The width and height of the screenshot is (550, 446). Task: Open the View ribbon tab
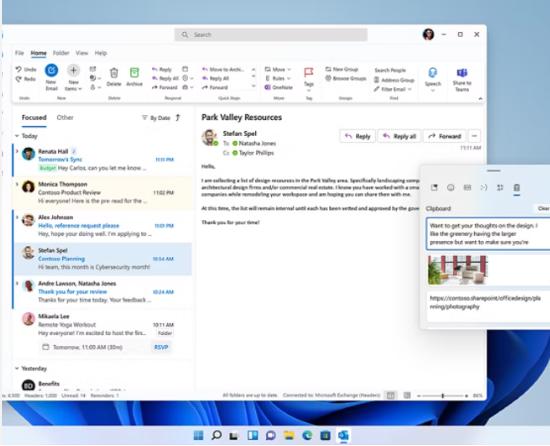click(x=82, y=53)
